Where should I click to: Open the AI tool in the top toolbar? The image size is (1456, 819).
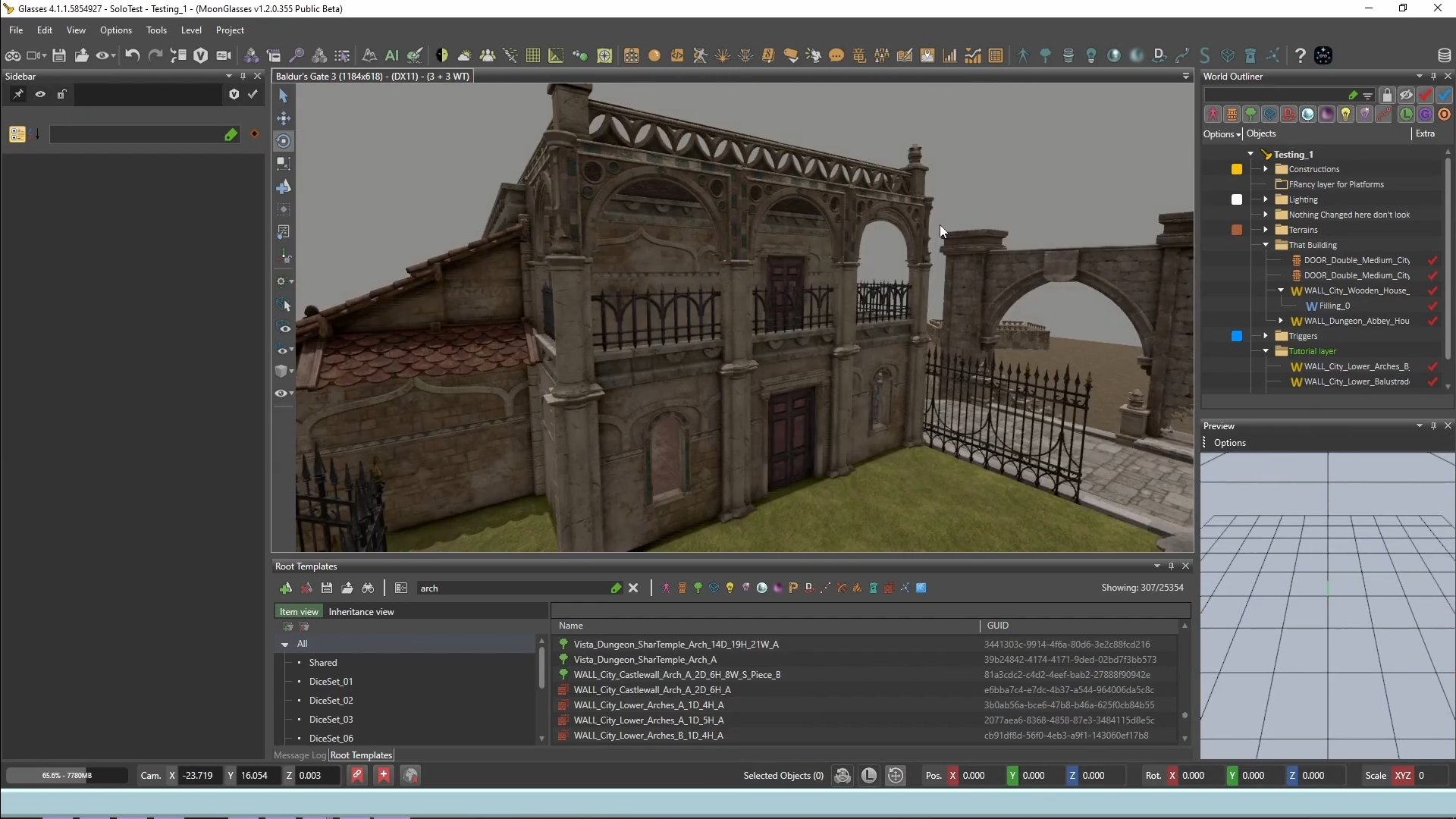(392, 55)
